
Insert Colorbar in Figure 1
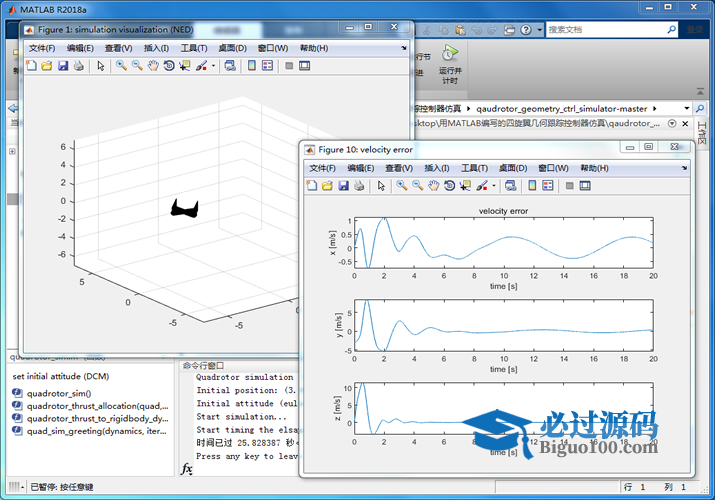click(x=252, y=66)
